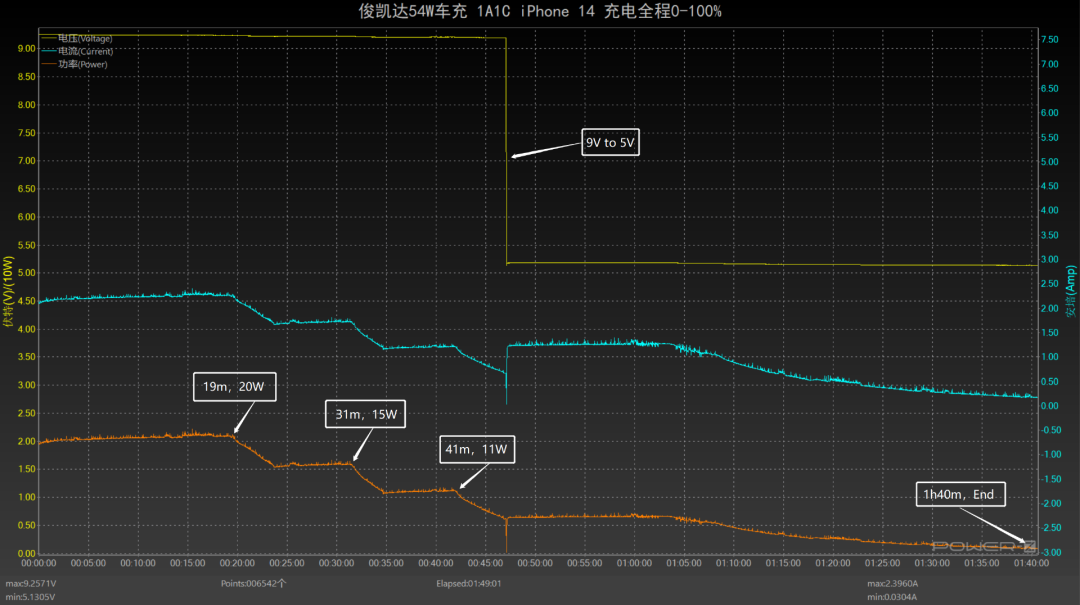Click the 00:55:00 time axis label
The height and width of the screenshot is (605, 1080).
pyautogui.click(x=585, y=563)
